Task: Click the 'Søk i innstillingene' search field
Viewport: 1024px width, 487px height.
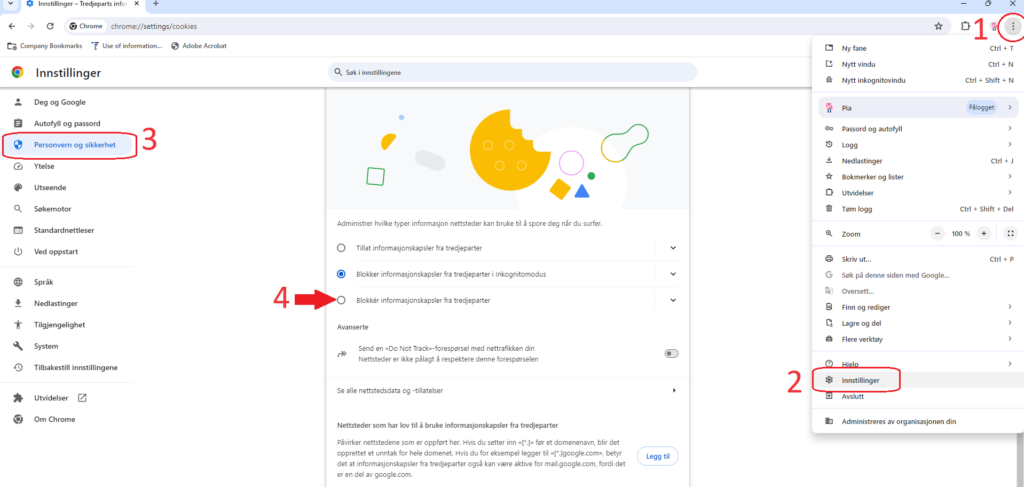Action: pyautogui.click(x=512, y=73)
